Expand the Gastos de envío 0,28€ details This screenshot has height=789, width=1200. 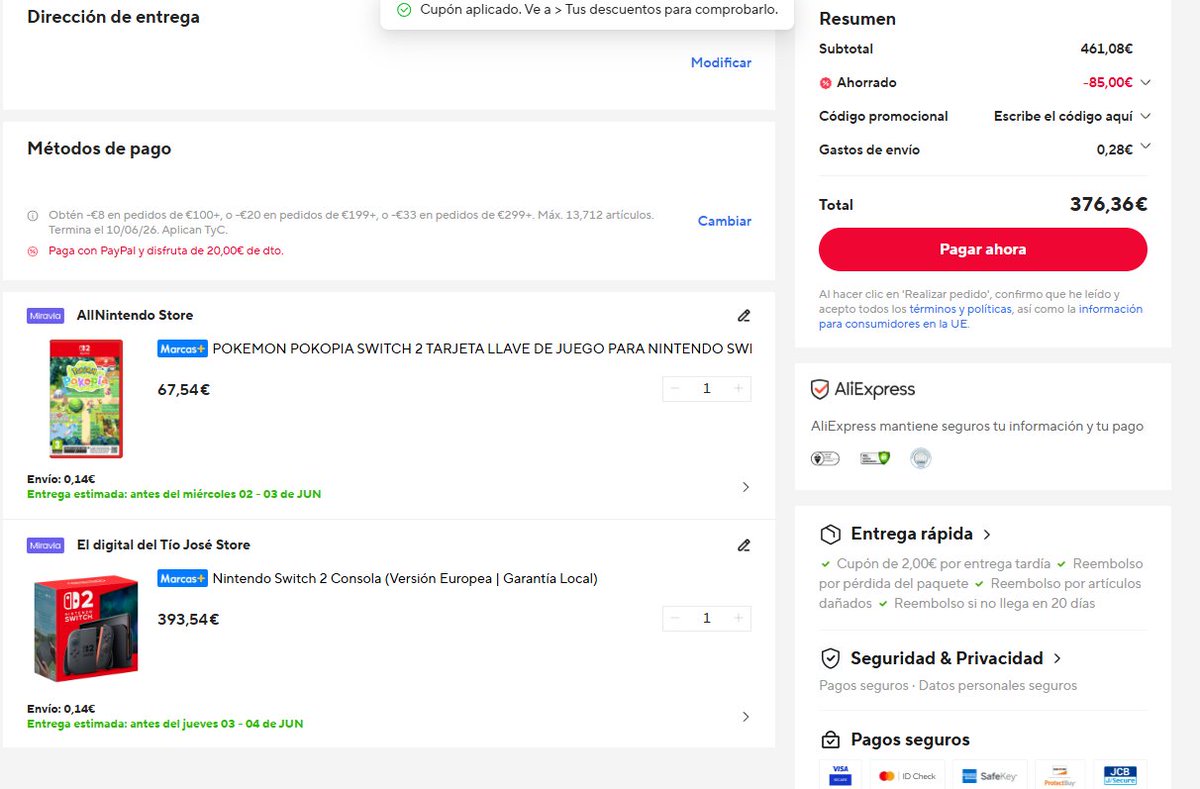pyautogui.click(x=1145, y=147)
